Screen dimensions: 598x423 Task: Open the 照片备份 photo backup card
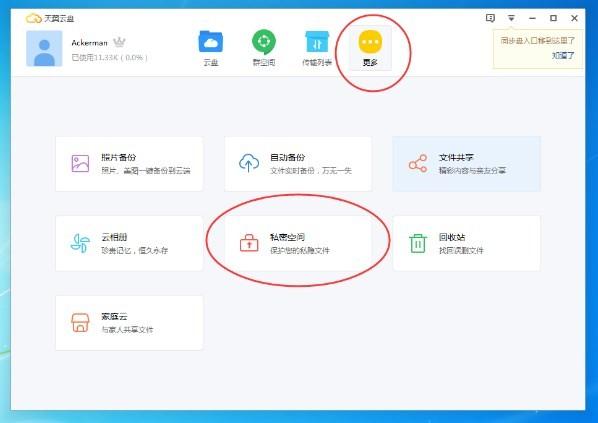point(129,164)
